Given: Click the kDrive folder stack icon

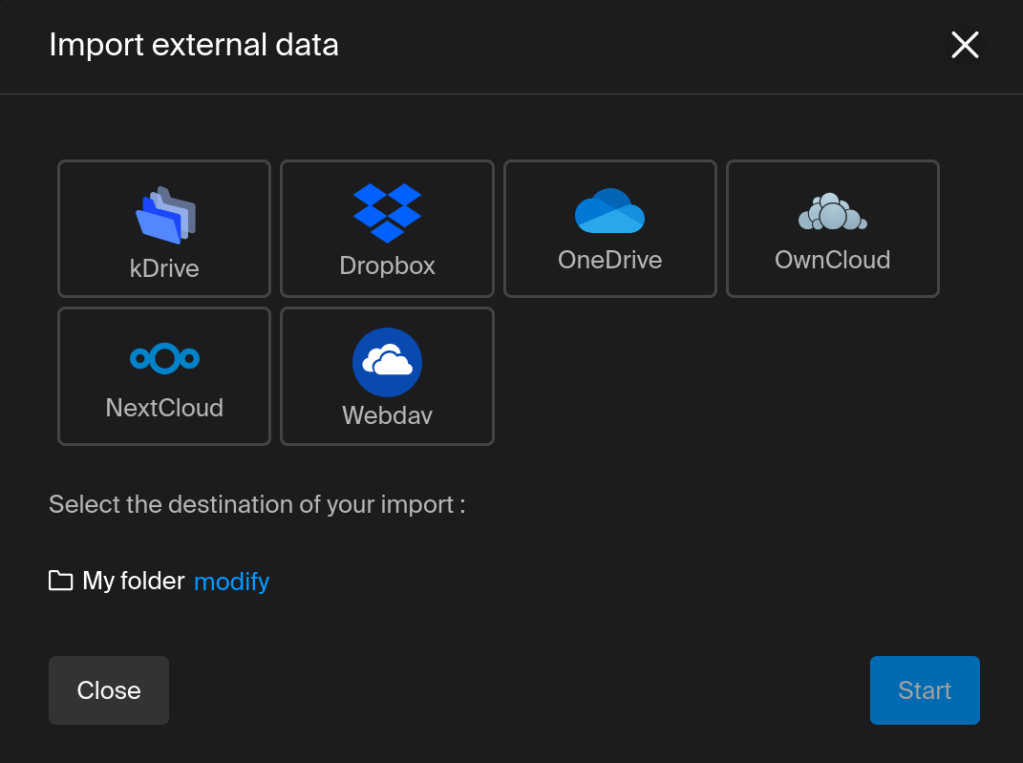Looking at the screenshot, I should [165, 216].
